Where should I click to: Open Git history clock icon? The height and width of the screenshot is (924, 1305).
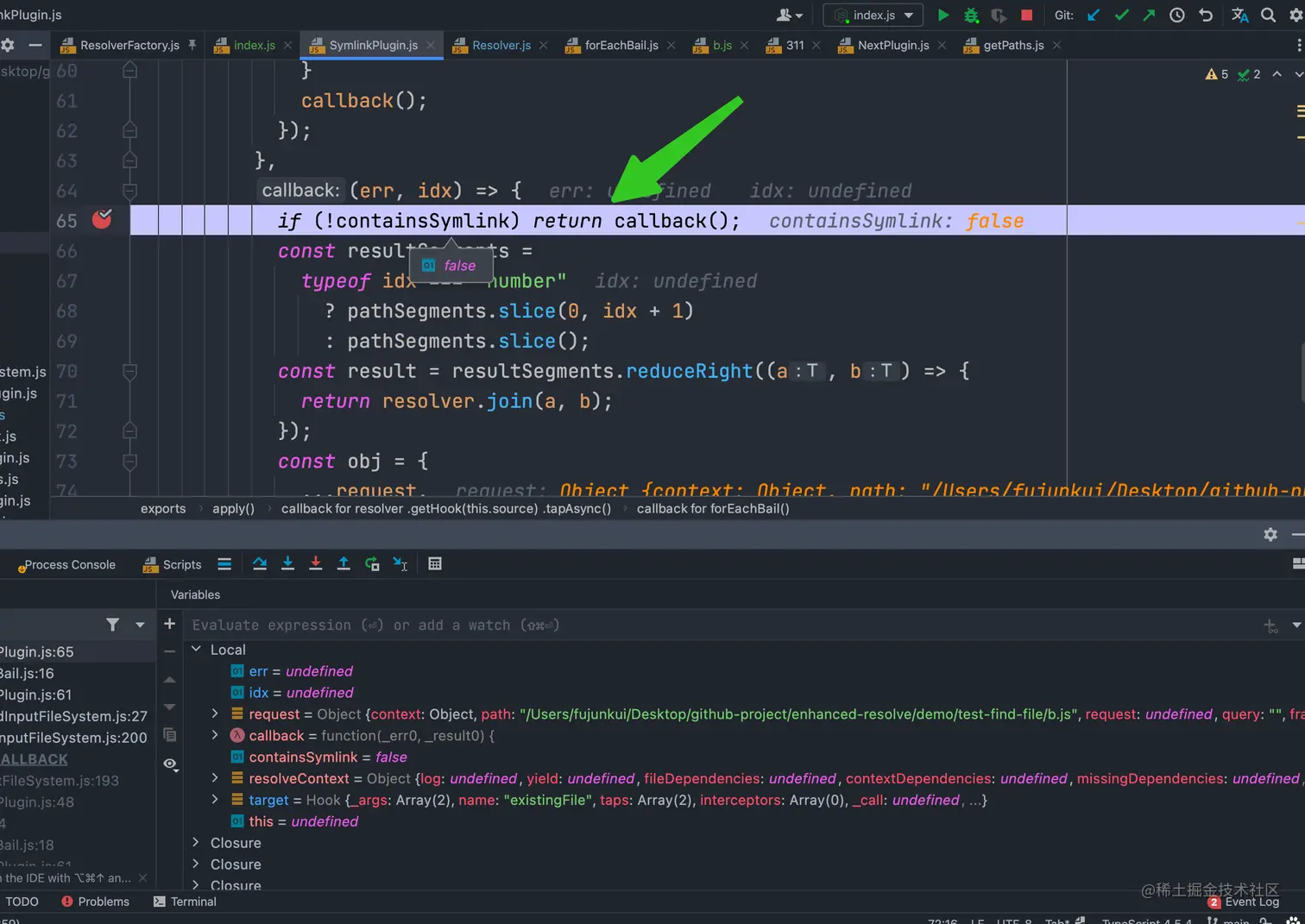click(1176, 15)
